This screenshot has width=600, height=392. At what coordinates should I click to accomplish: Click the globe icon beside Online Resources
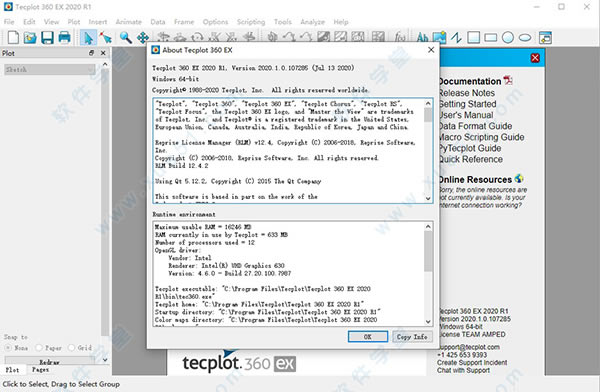(x=519, y=178)
